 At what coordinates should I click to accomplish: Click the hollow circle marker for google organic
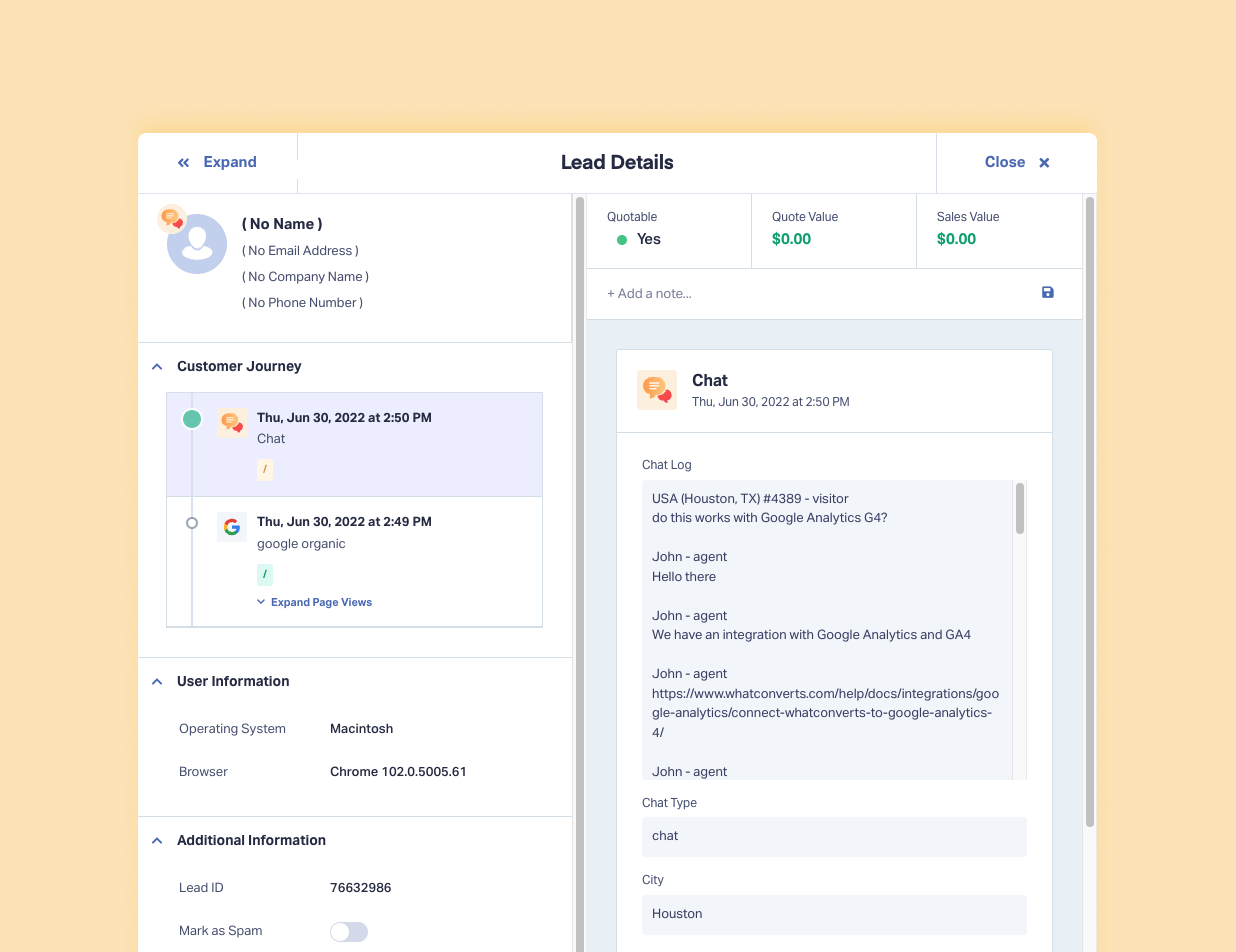pos(192,523)
